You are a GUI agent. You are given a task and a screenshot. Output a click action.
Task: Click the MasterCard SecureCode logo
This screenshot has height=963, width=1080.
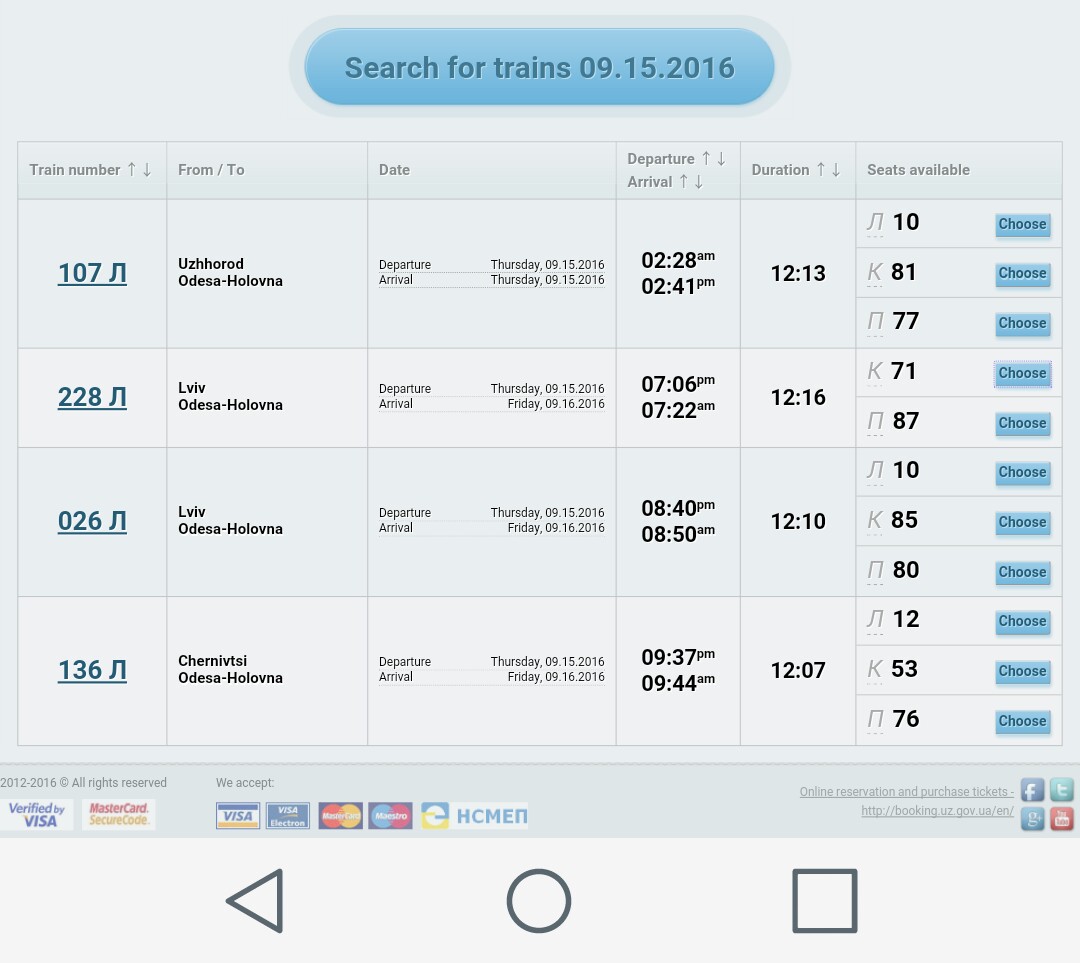tap(118, 814)
